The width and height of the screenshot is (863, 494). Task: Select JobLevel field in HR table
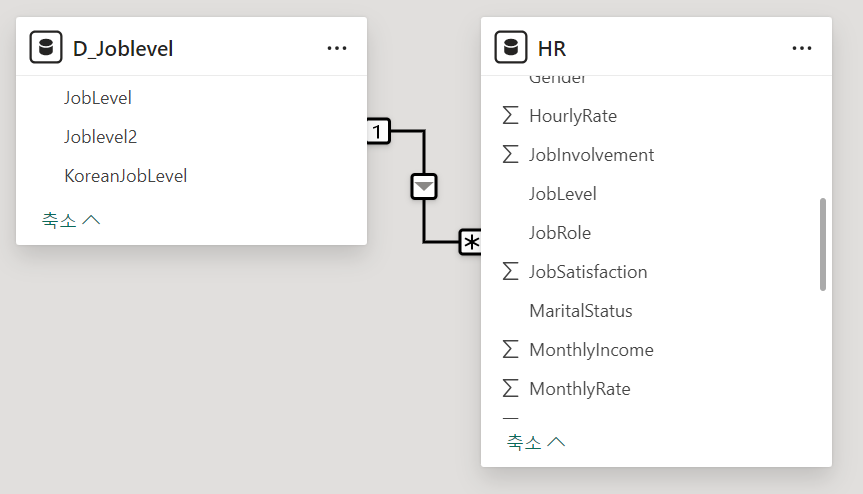pyautogui.click(x=563, y=194)
